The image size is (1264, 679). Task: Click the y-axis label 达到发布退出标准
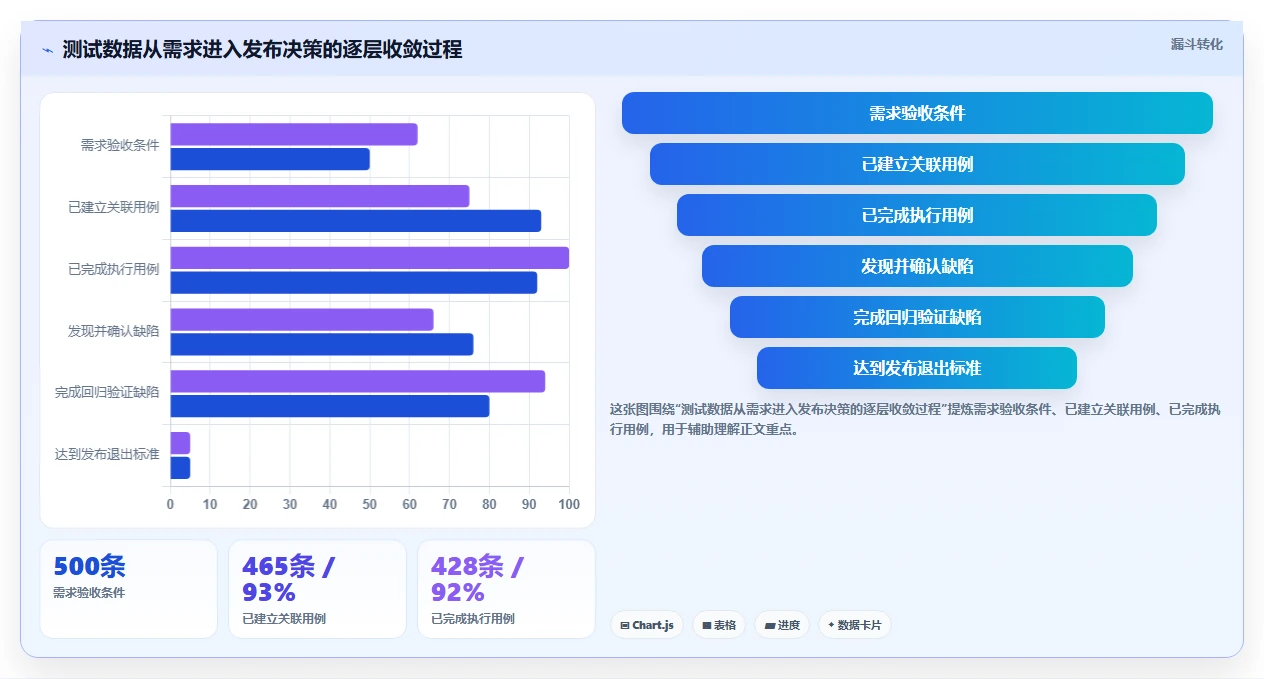click(x=107, y=455)
